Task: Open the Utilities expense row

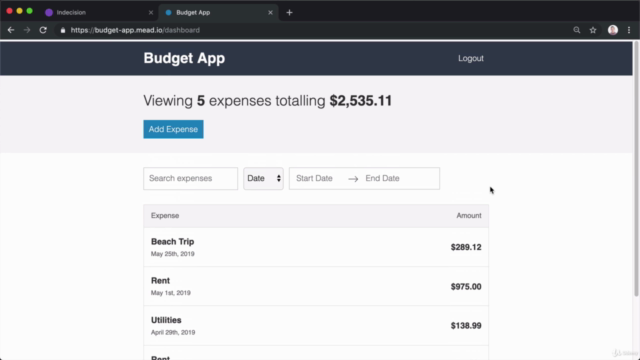Action: point(316,326)
